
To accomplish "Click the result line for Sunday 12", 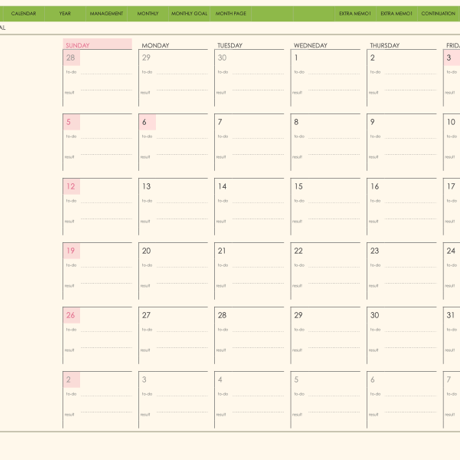I will click(106, 219).
